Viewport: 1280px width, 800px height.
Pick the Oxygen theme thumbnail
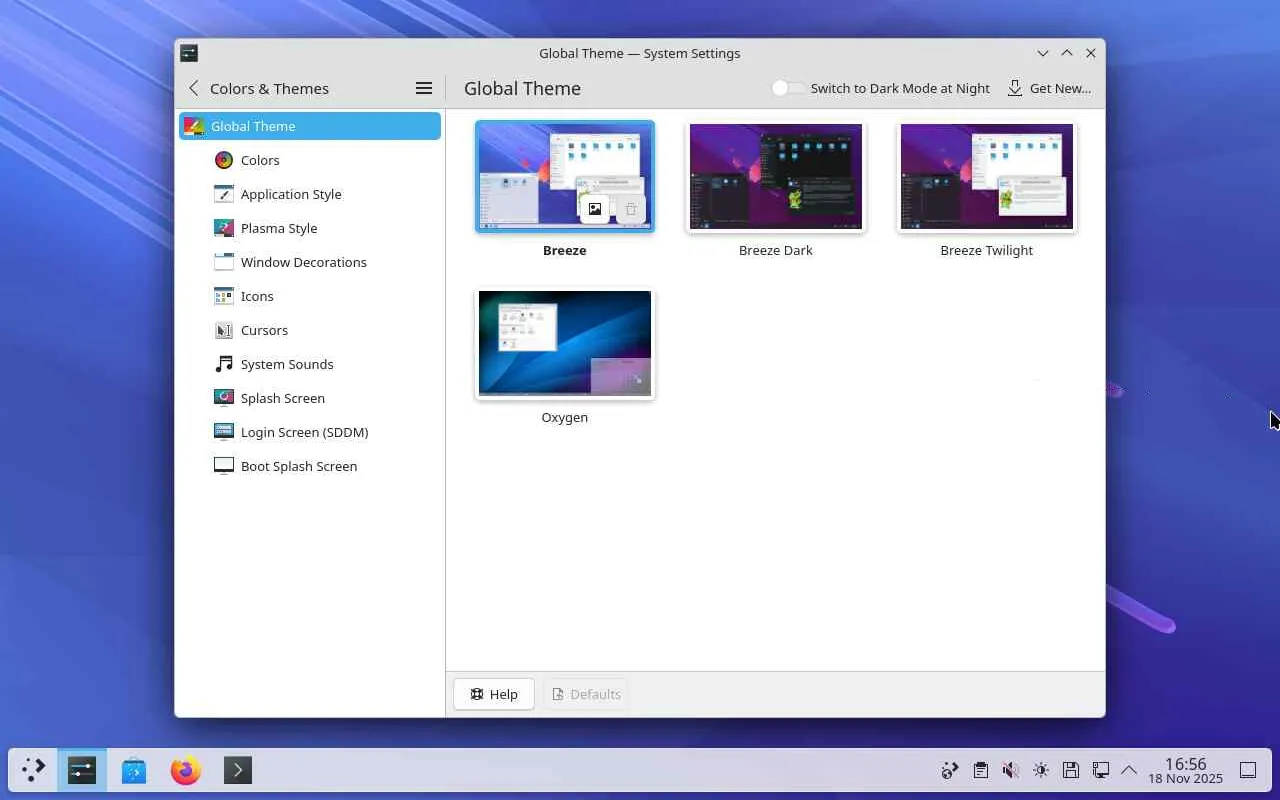tap(565, 344)
